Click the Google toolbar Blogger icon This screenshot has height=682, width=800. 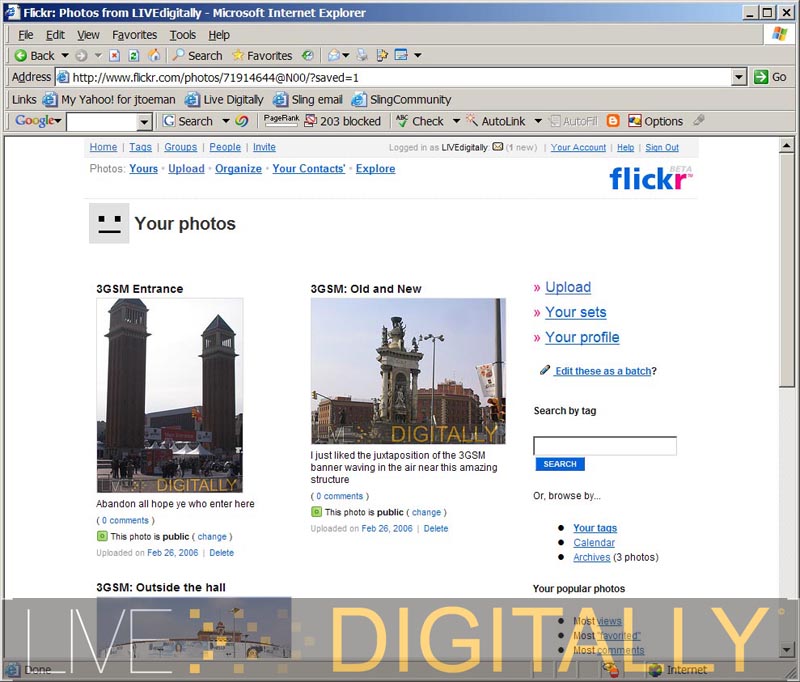pos(613,121)
